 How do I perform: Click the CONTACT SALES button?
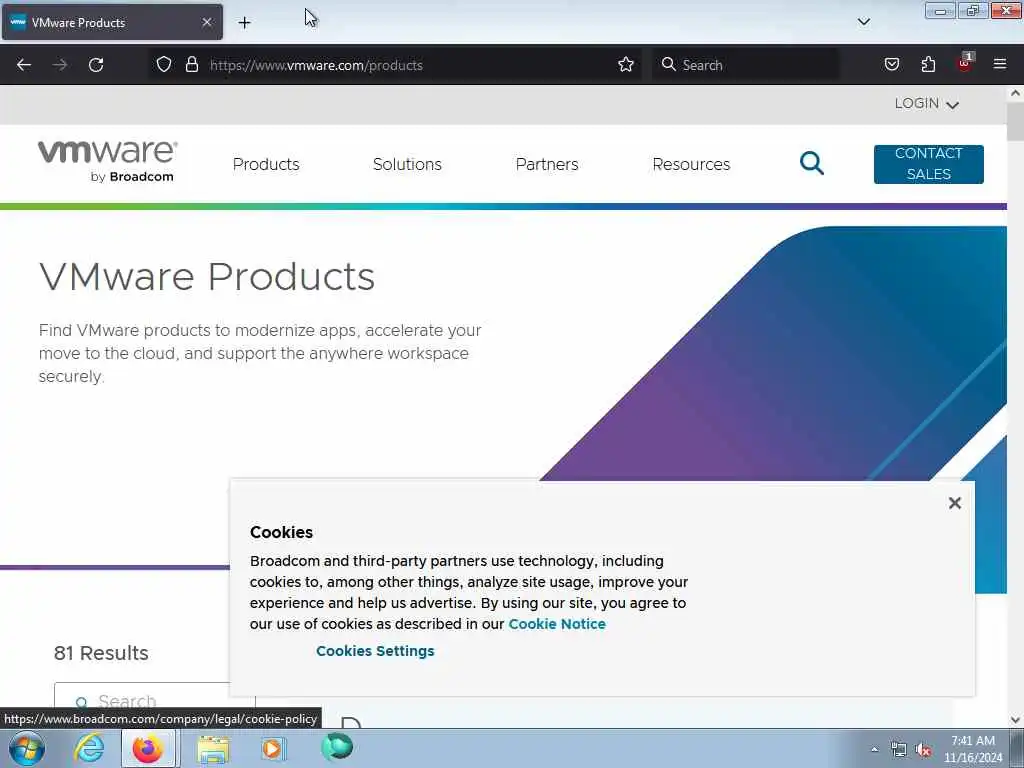pyautogui.click(x=929, y=164)
